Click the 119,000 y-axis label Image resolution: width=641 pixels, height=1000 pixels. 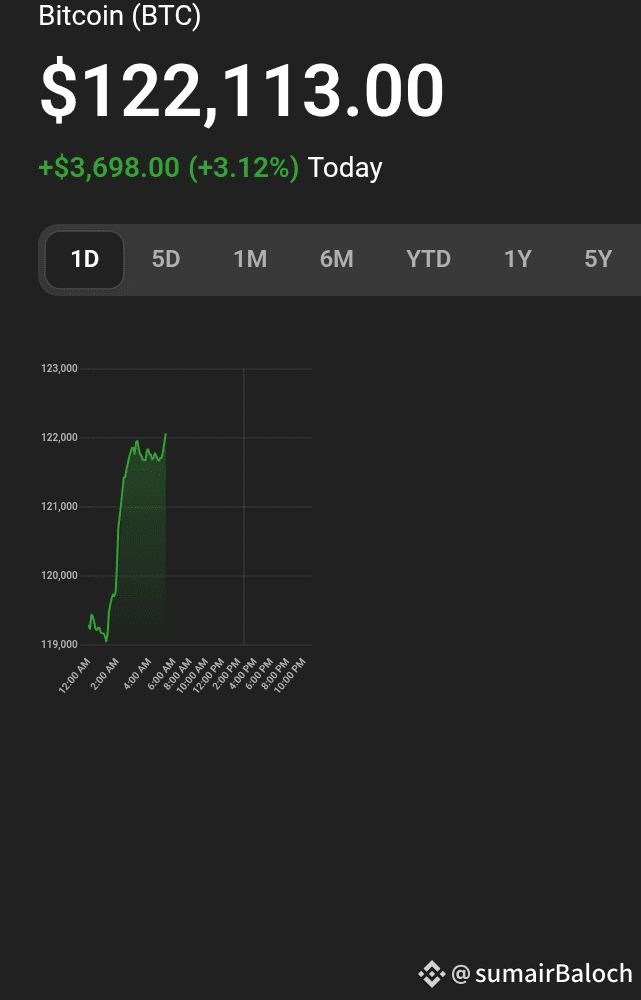click(x=59, y=645)
